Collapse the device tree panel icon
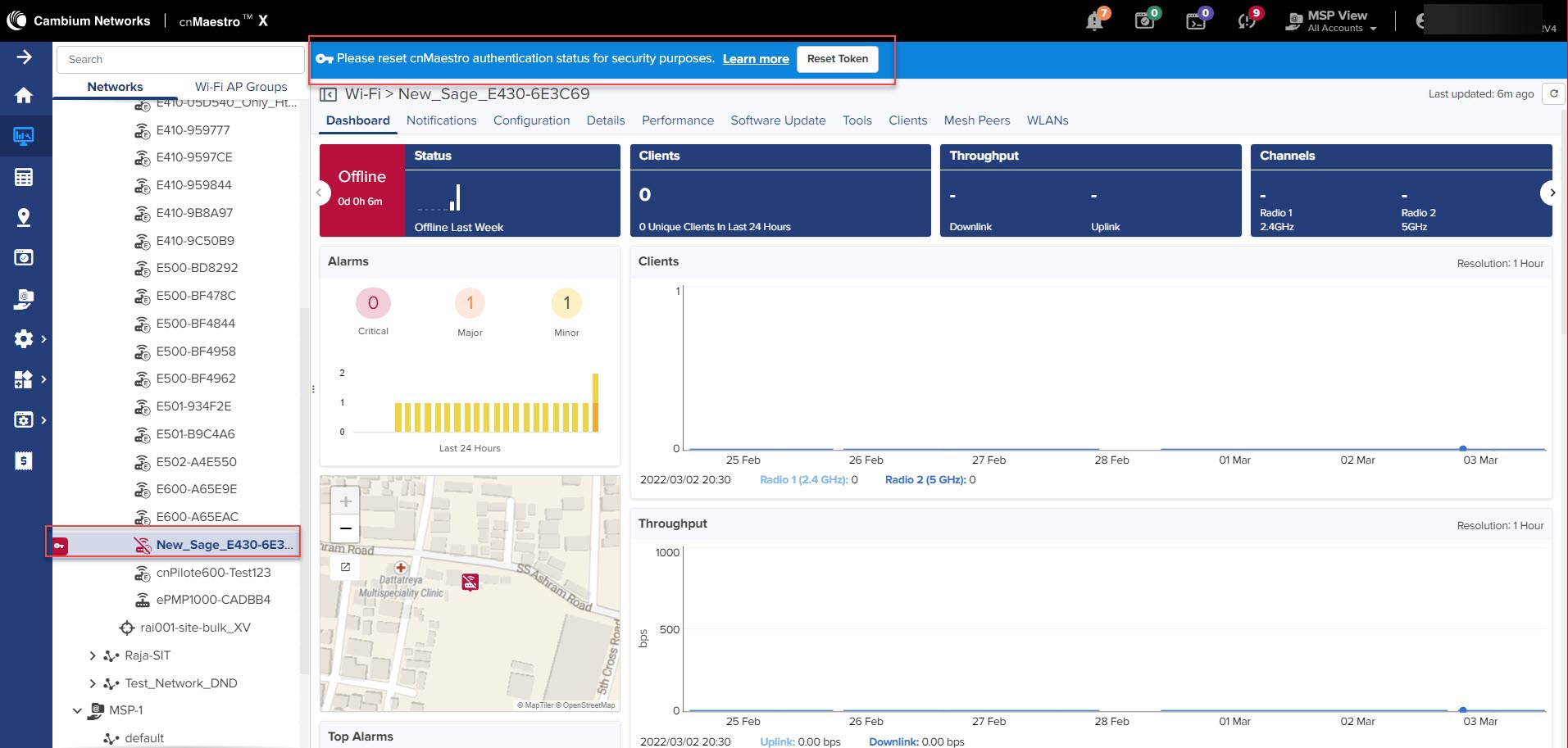The width and height of the screenshot is (1568, 748). (x=329, y=94)
